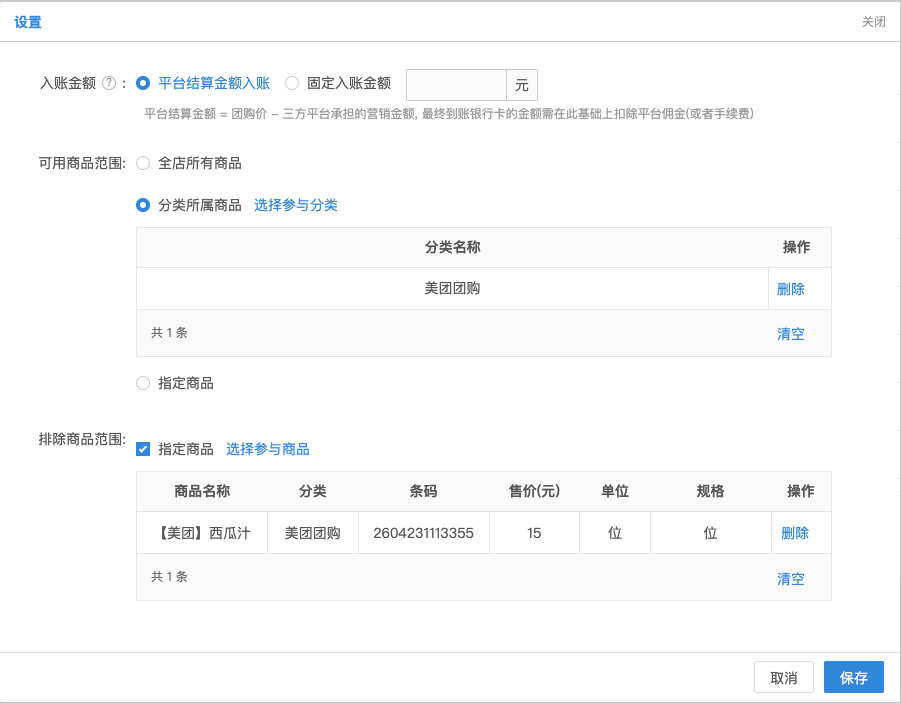The height and width of the screenshot is (703, 901).
Task: Click the 规格 column header
Action: 710,491
